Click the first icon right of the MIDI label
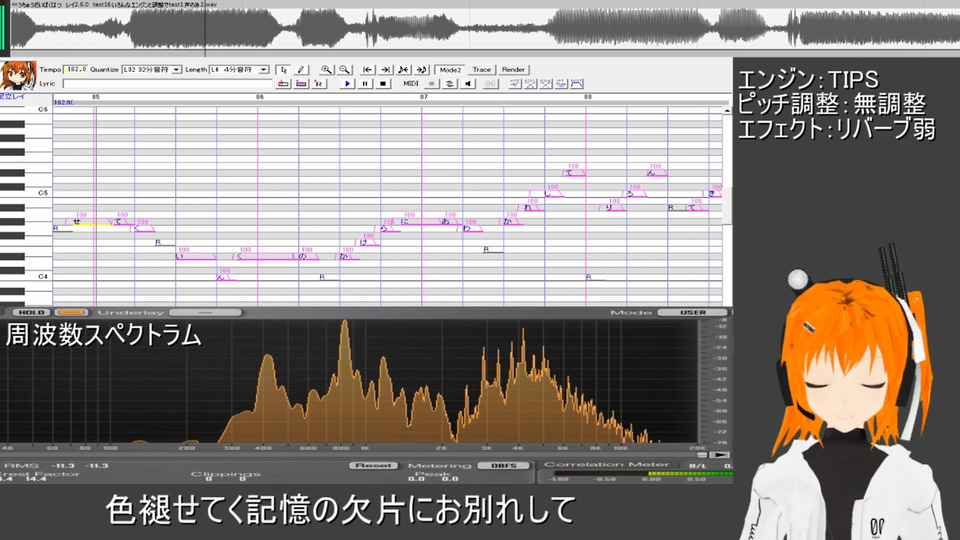The image size is (960, 540). (432, 84)
